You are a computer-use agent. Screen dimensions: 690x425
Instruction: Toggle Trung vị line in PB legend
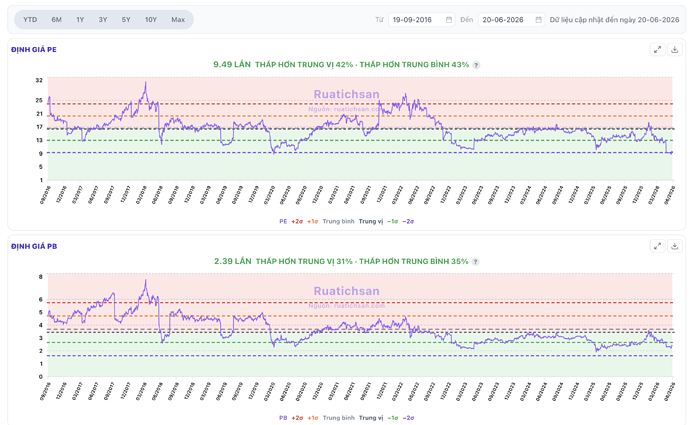pyautogui.click(x=371, y=418)
